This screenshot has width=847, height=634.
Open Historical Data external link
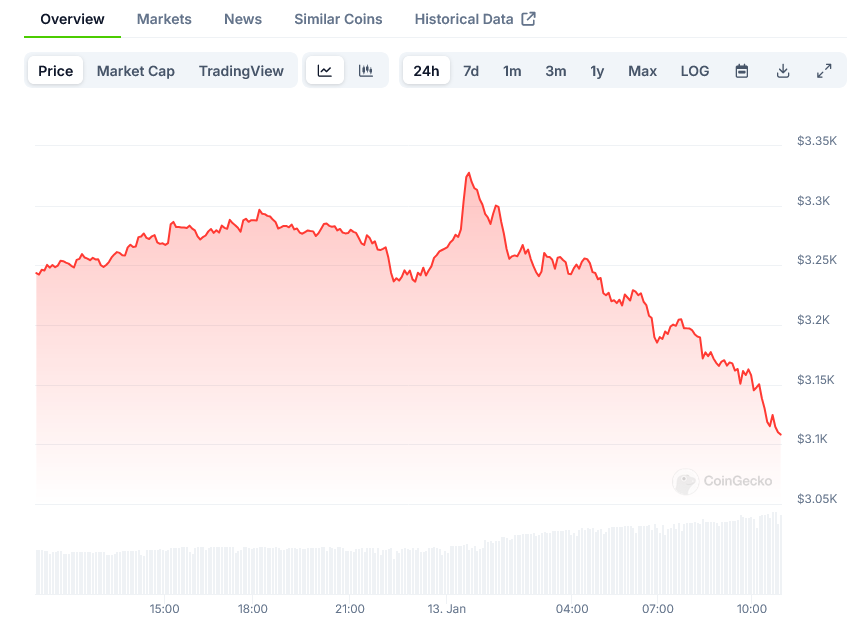coord(475,19)
